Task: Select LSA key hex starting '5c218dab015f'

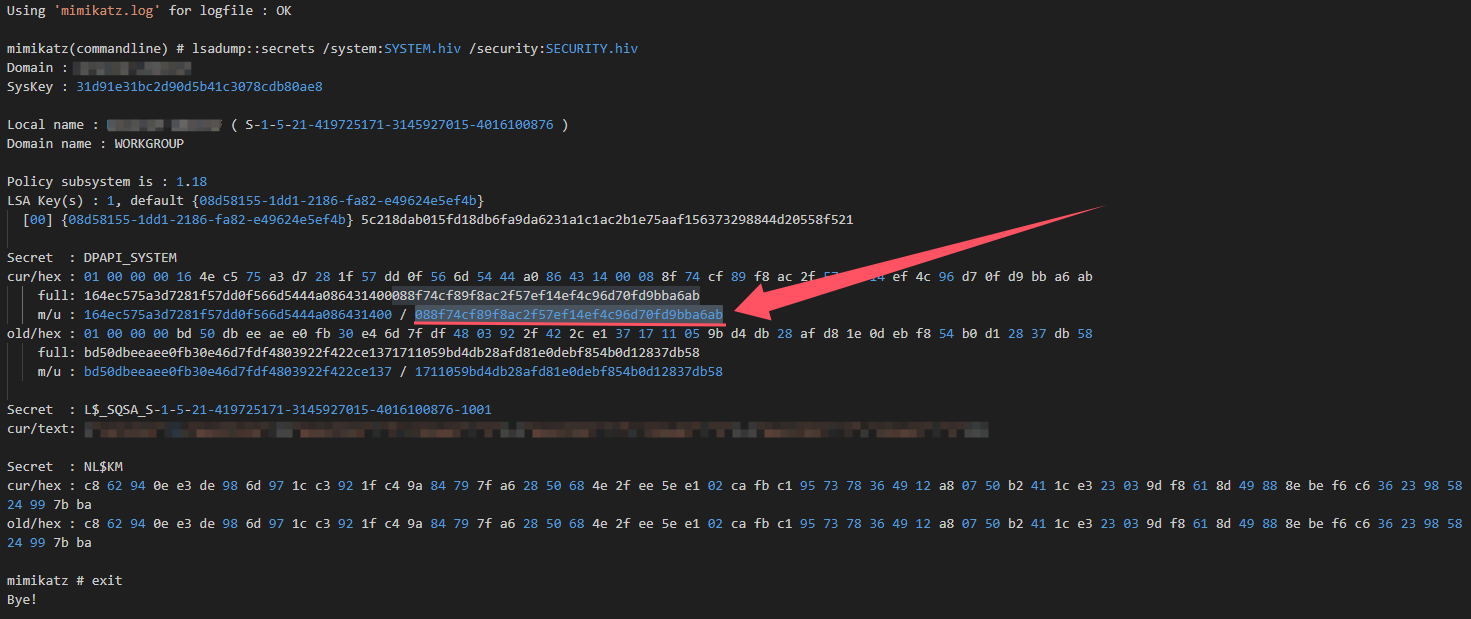Action: click(x=607, y=220)
